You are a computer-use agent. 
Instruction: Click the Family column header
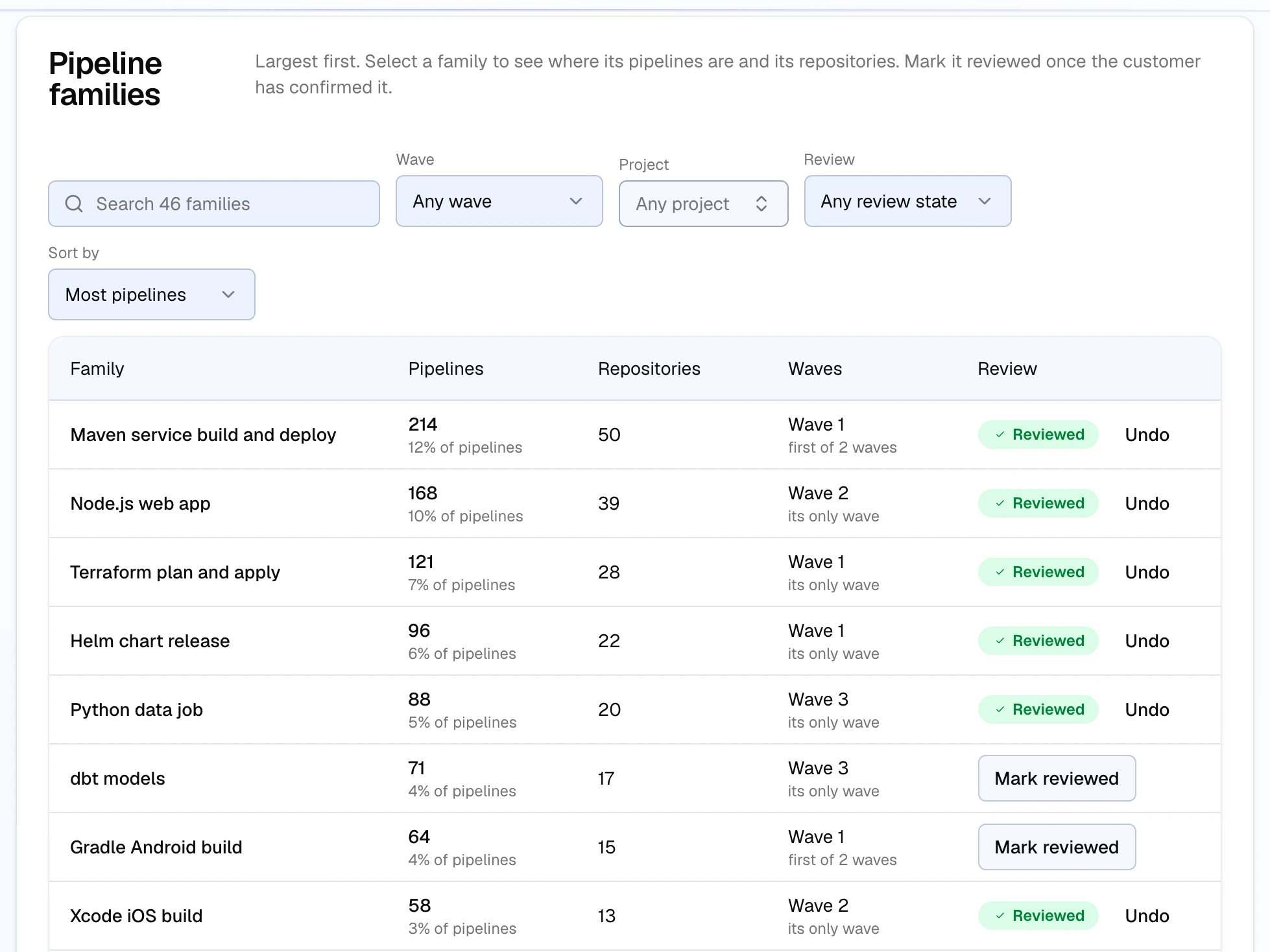tap(97, 368)
